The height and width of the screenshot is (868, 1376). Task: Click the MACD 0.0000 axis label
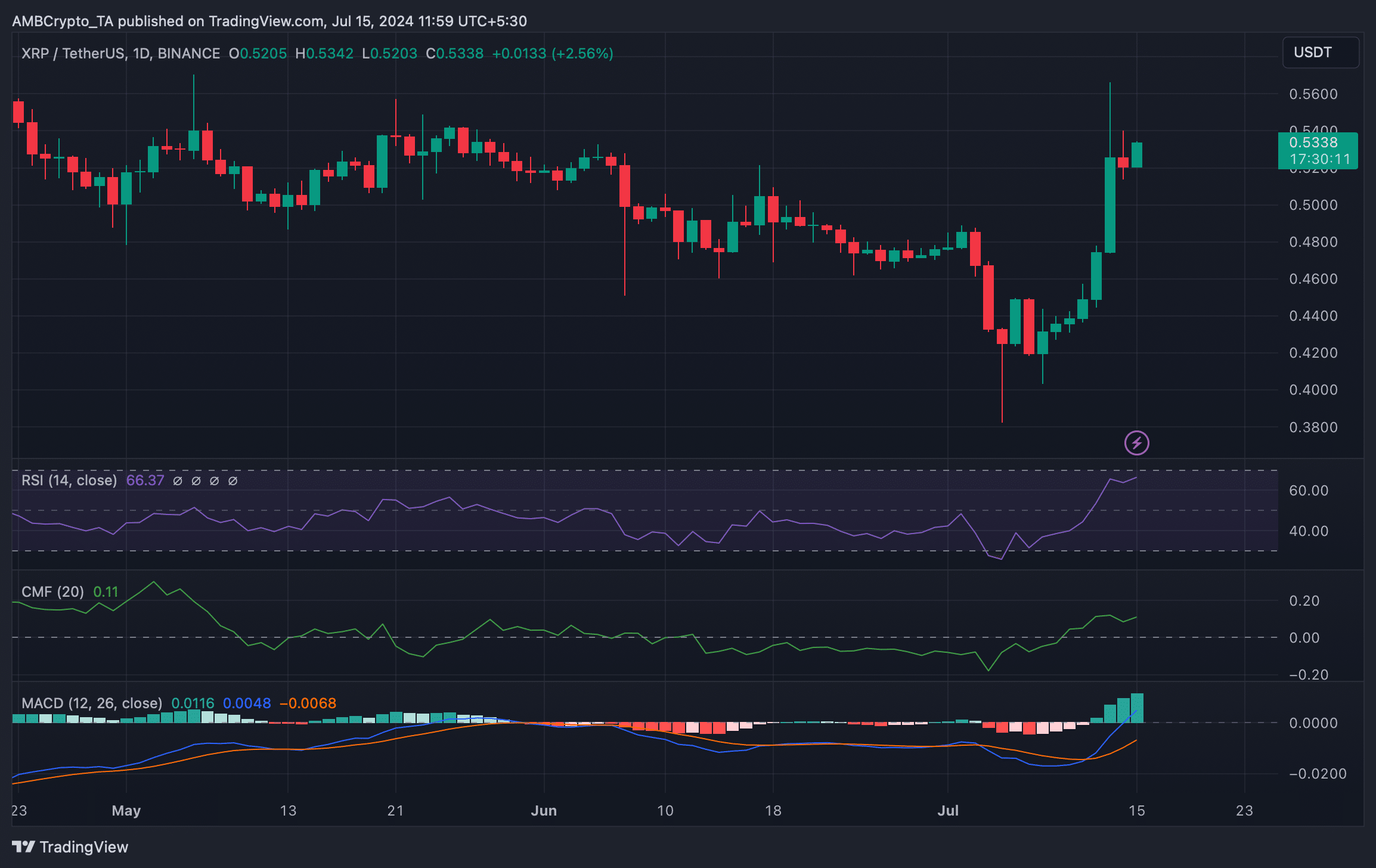pyautogui.click(x=1313, y=723)
